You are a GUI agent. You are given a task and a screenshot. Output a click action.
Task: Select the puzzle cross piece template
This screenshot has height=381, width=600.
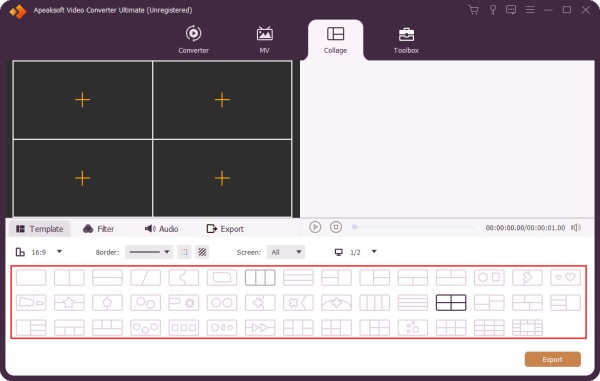[260, 303]
